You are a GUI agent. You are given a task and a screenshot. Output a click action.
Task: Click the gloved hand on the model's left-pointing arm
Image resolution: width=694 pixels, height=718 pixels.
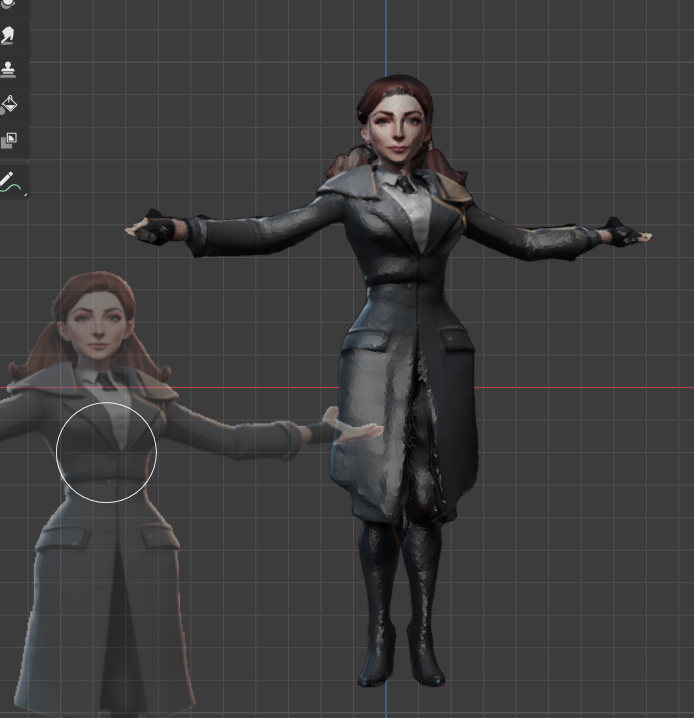[x=155, y=229]
